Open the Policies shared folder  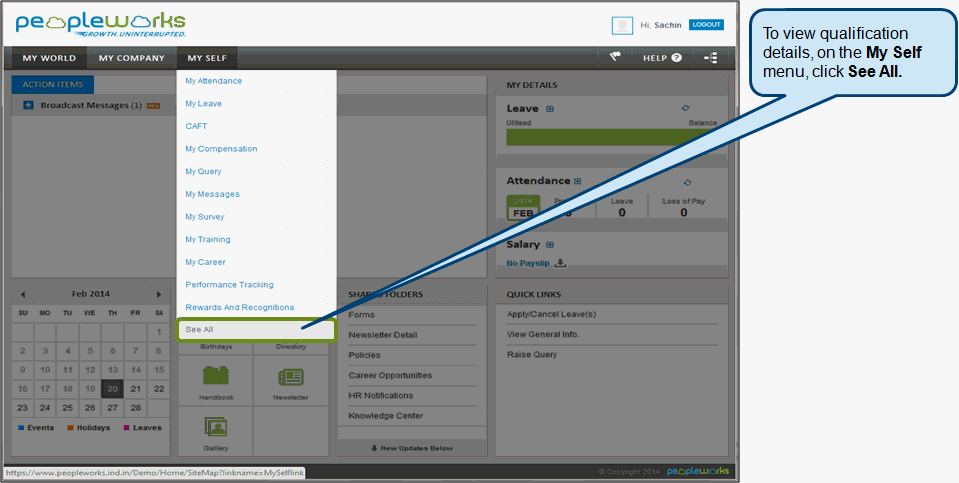click(364, 355)
